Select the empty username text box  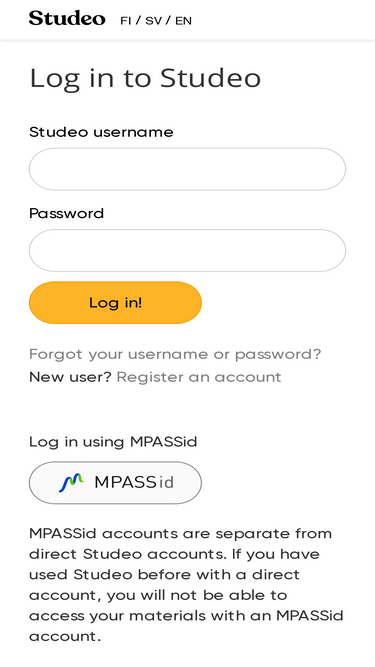click(188, 169)
